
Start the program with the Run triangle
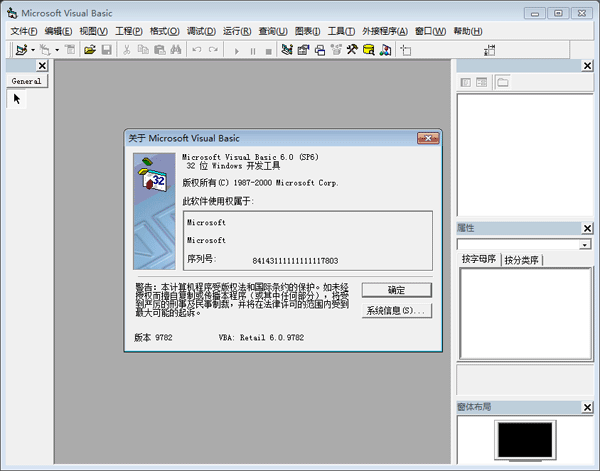point(236,51)
